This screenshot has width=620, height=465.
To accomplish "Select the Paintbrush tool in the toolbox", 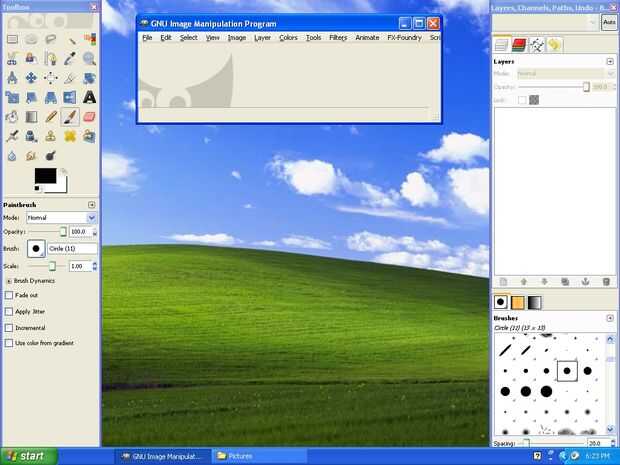I will [x=70, y=117].
